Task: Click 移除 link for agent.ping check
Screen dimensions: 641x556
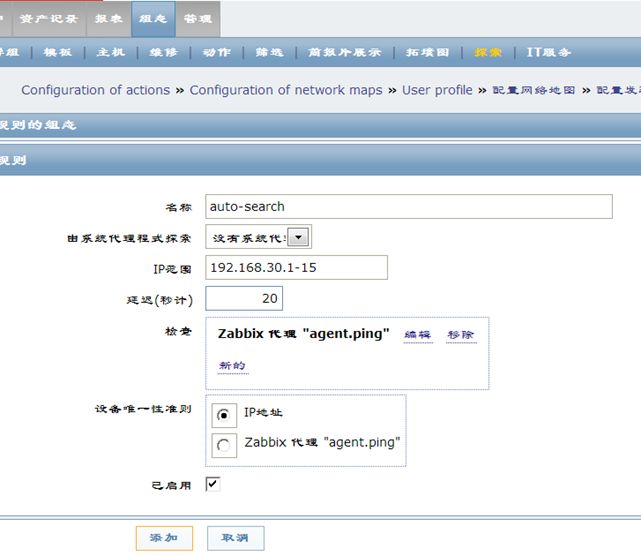Action: point(461,335)
